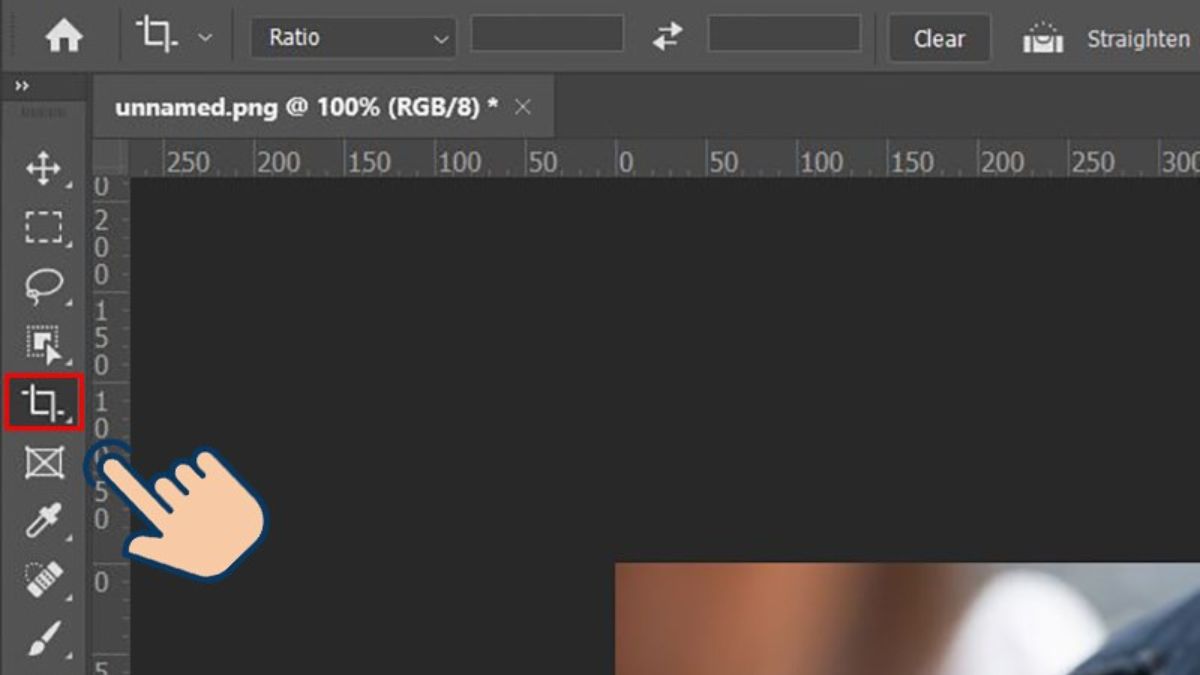Viewport: 1200px width, 675px height.
Task: Click the crop width input field
Action: (x=547, y=35)
